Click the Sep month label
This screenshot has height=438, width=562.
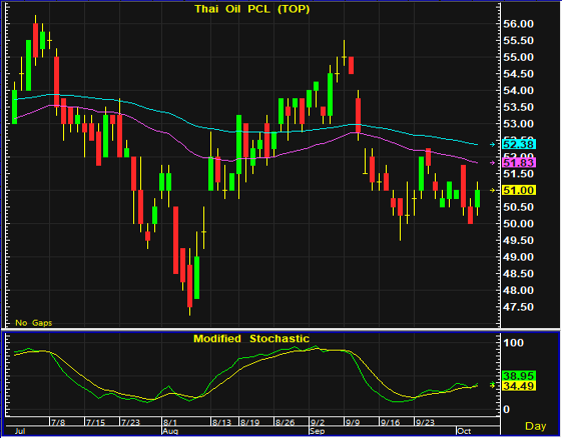318,431
